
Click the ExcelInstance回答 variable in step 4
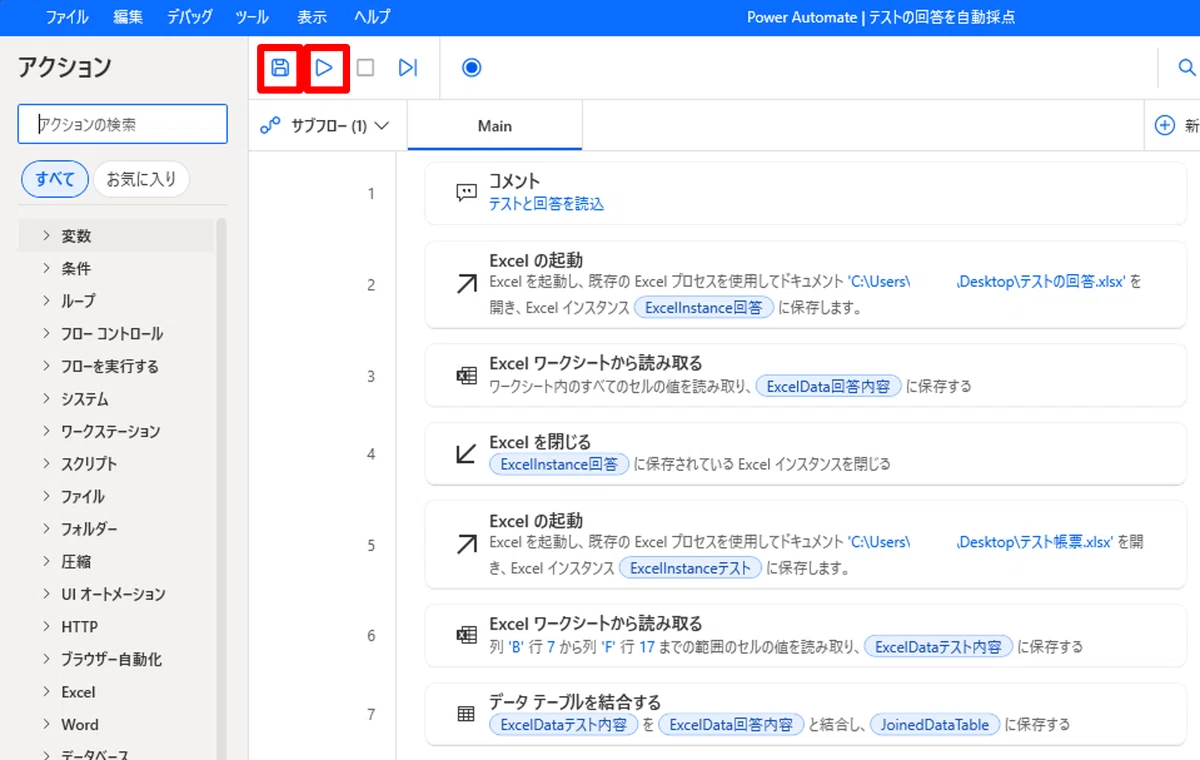[559, 464]
